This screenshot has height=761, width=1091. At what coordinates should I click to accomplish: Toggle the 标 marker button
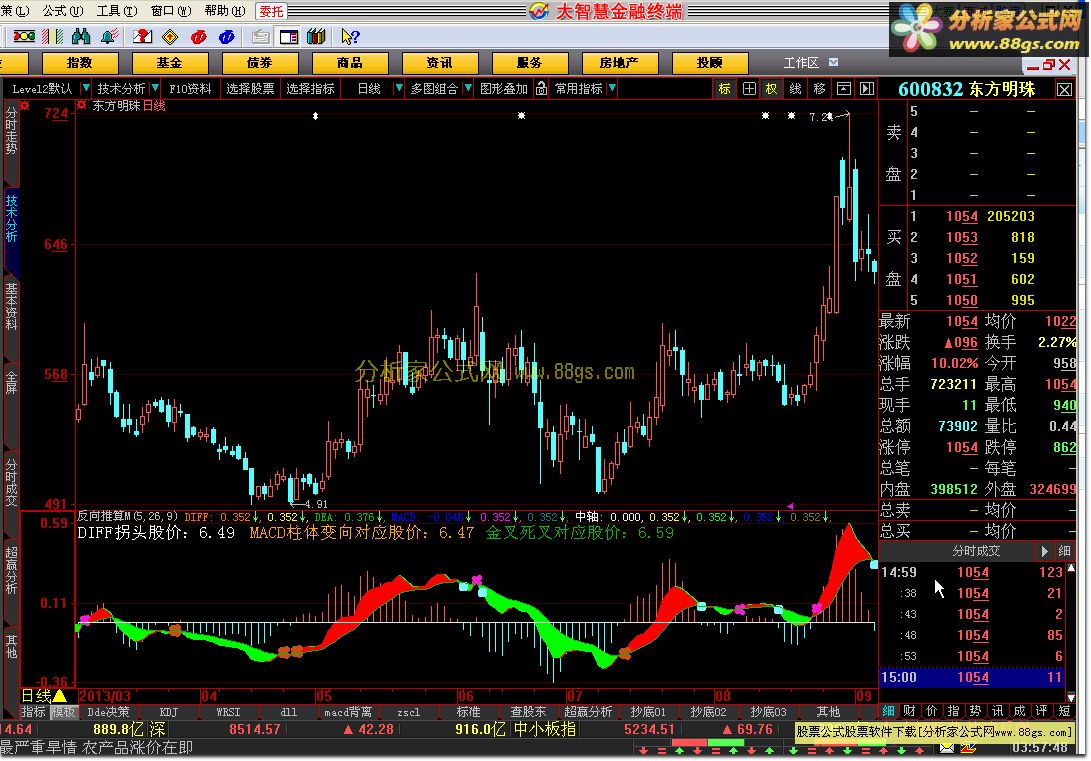coord(724,88)
